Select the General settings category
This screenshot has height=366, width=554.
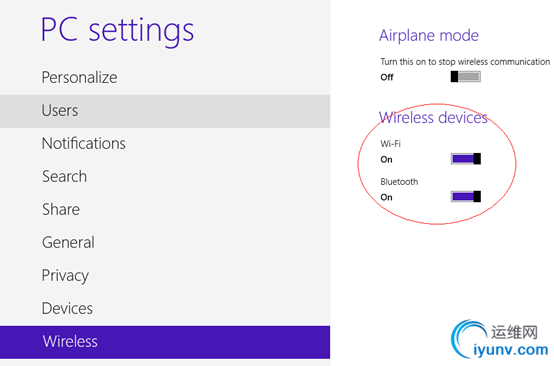165,242
